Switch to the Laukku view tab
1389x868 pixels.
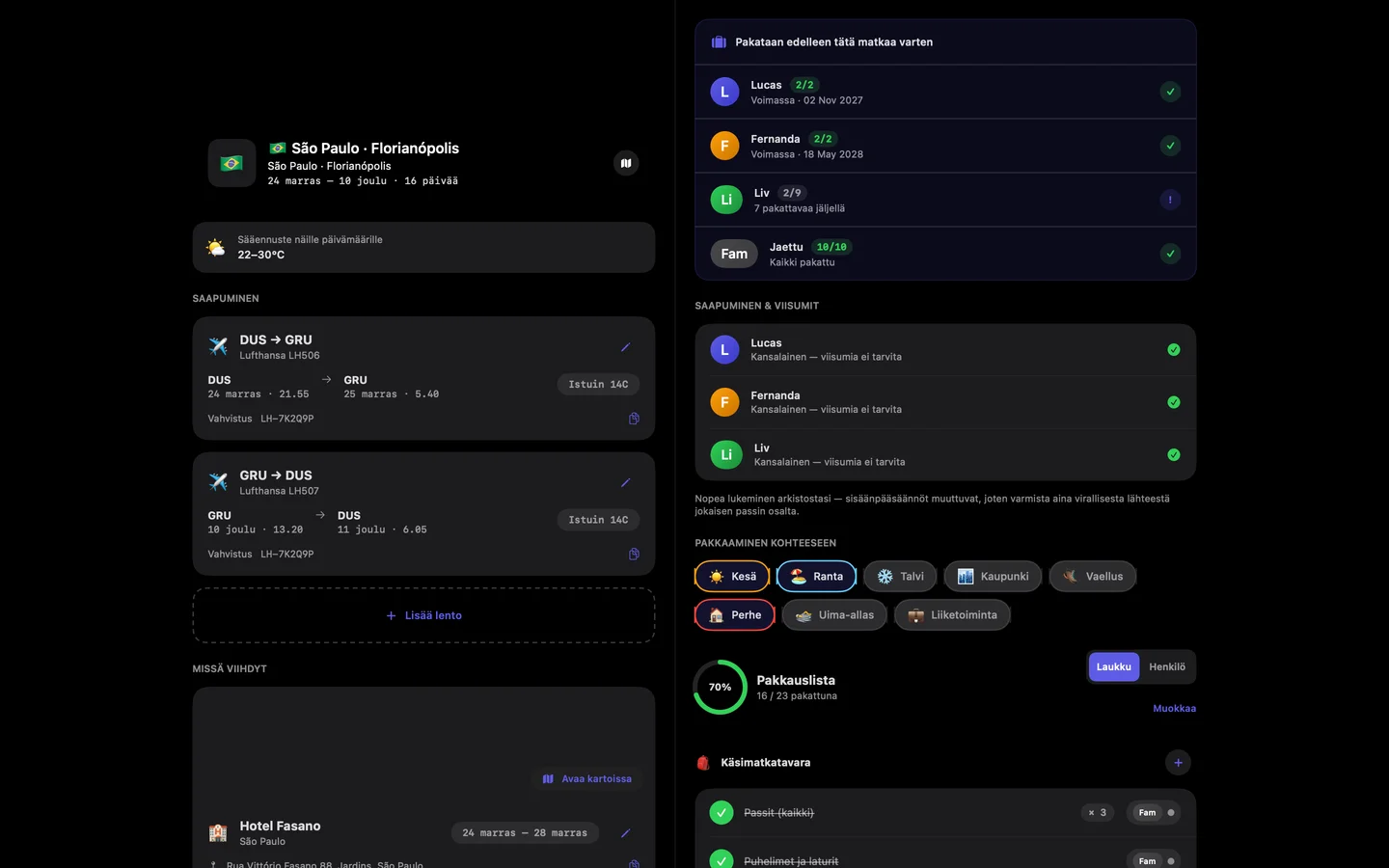point(1114,667)
